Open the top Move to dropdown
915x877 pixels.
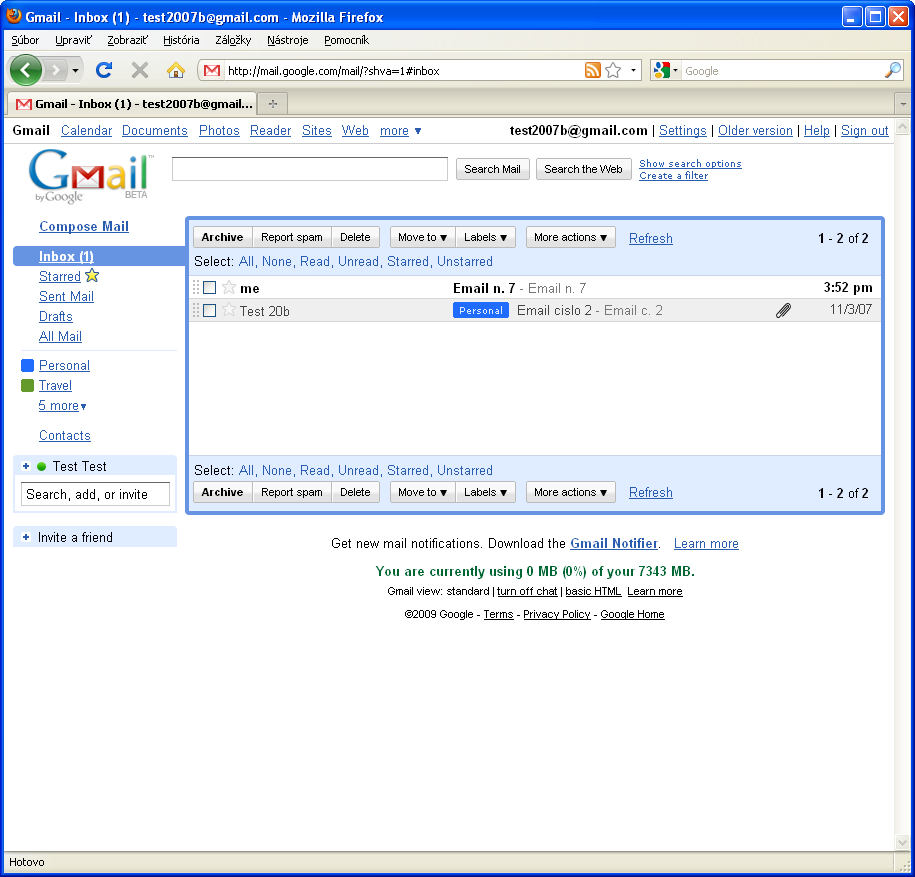click(x=422, y=237)
